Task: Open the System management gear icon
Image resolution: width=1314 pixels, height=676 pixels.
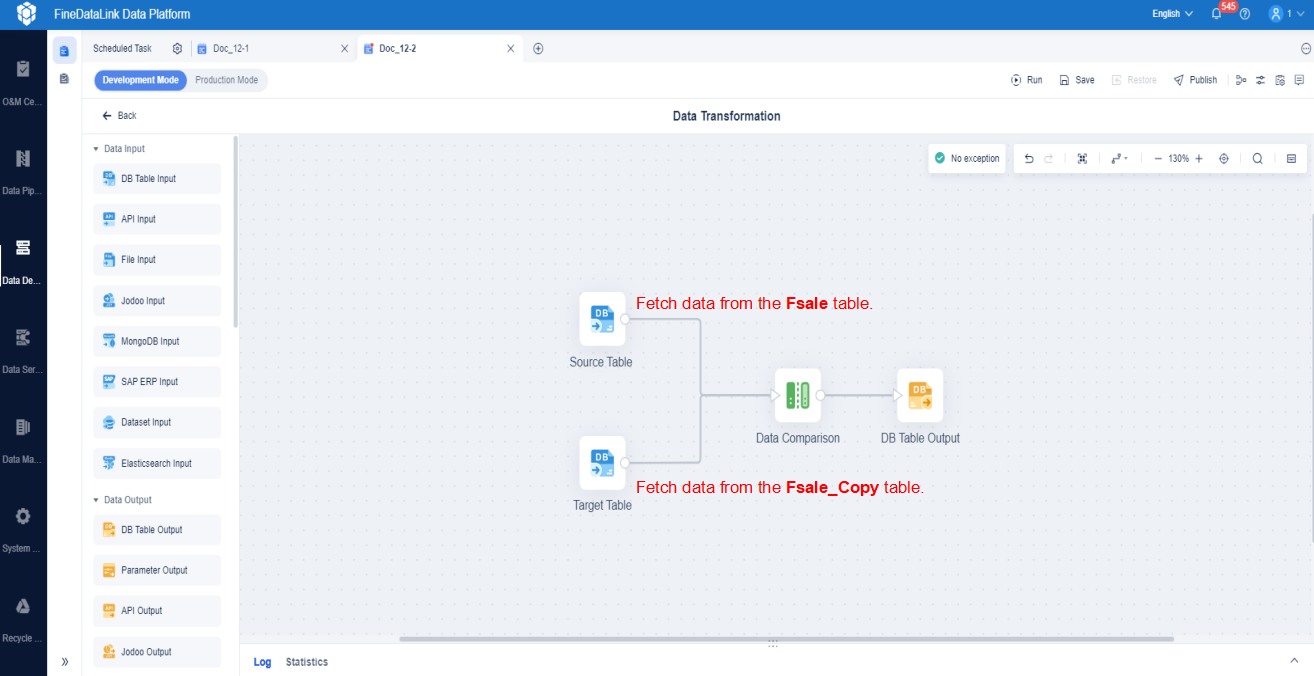Action: pyautogui.click(x=23, y=517)
